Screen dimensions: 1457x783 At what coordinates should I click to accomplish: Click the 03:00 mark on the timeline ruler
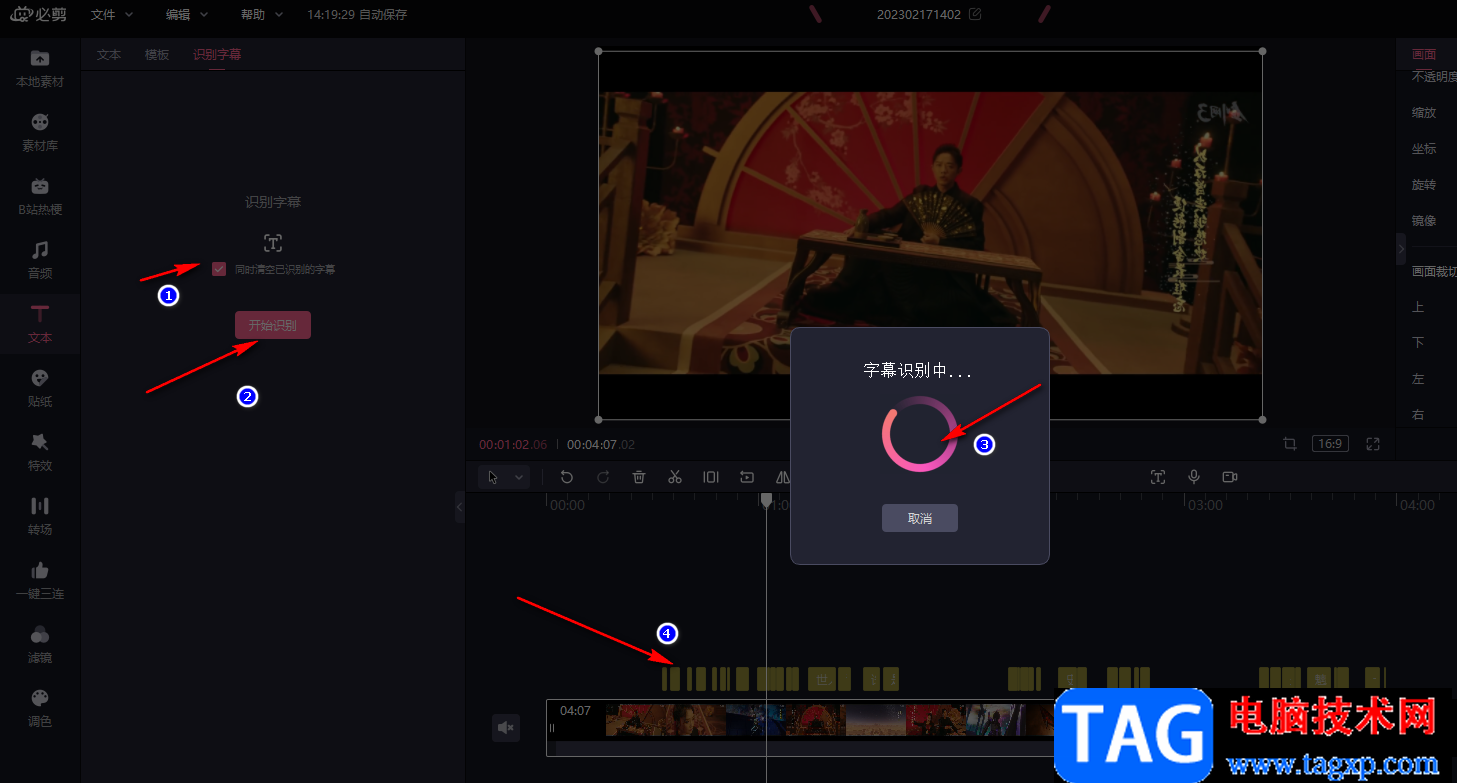click(x=1205, y=505)
